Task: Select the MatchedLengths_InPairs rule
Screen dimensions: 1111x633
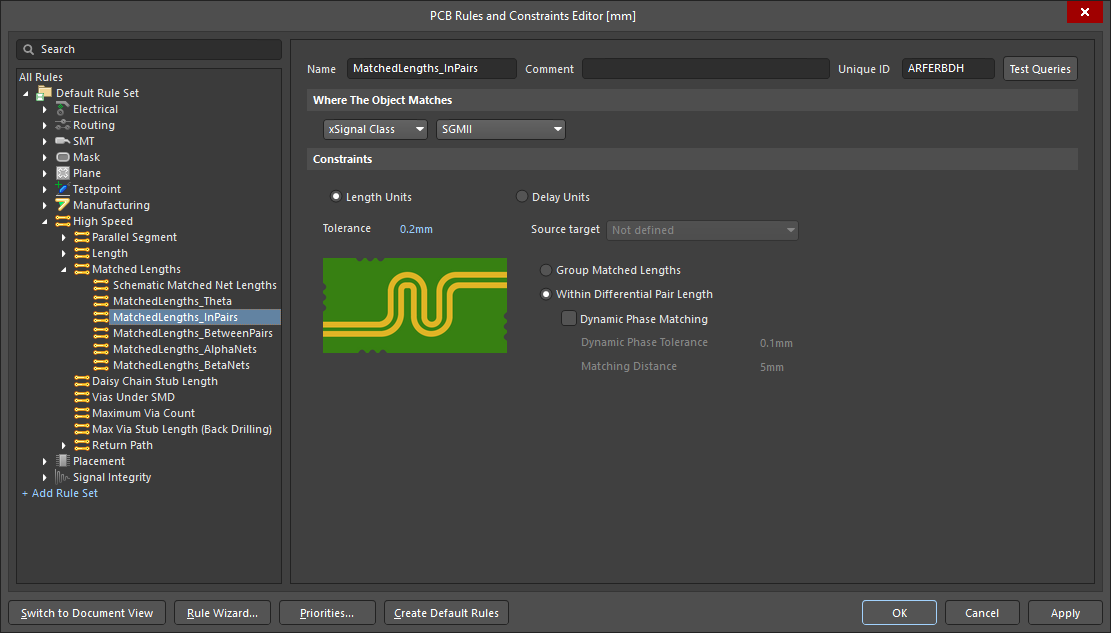Action: 175,317
